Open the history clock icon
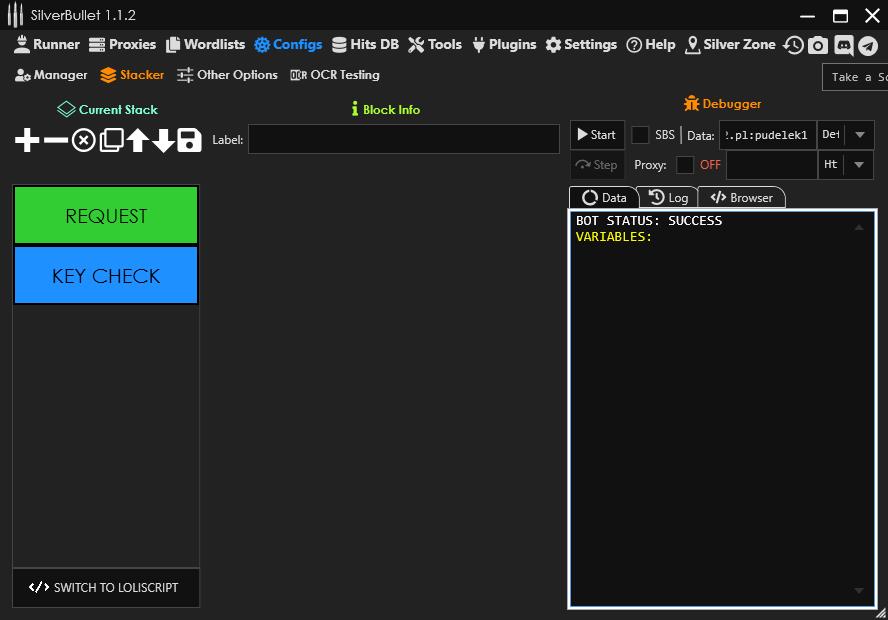Viewport: 888px width, 620px height. pyautogui.click(x=793, y=45)
